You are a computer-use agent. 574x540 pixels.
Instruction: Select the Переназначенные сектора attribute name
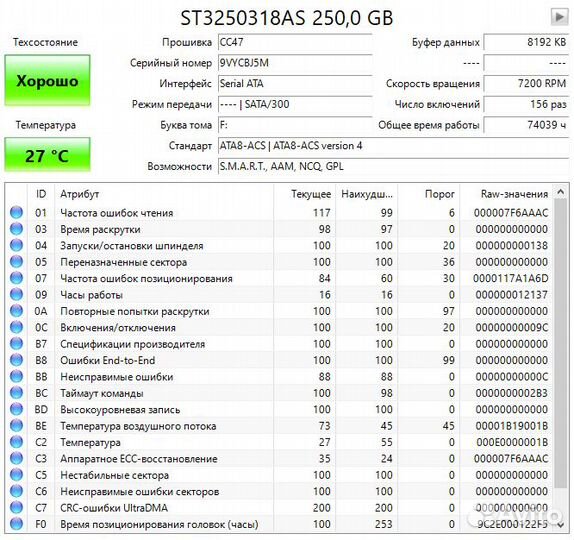pos(123,262)
